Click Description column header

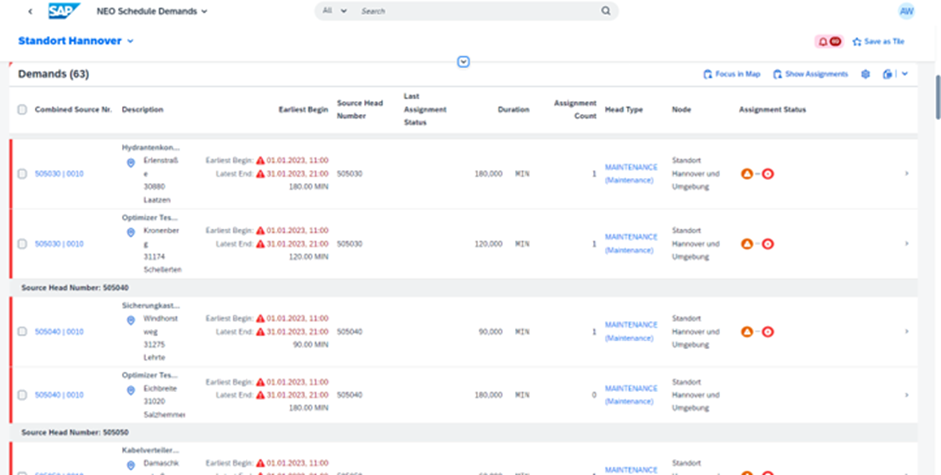142,110
